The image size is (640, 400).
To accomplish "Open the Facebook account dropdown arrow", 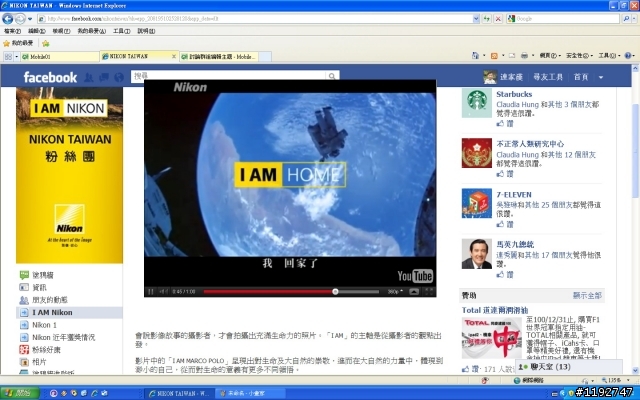I will (x=601, y=77).
